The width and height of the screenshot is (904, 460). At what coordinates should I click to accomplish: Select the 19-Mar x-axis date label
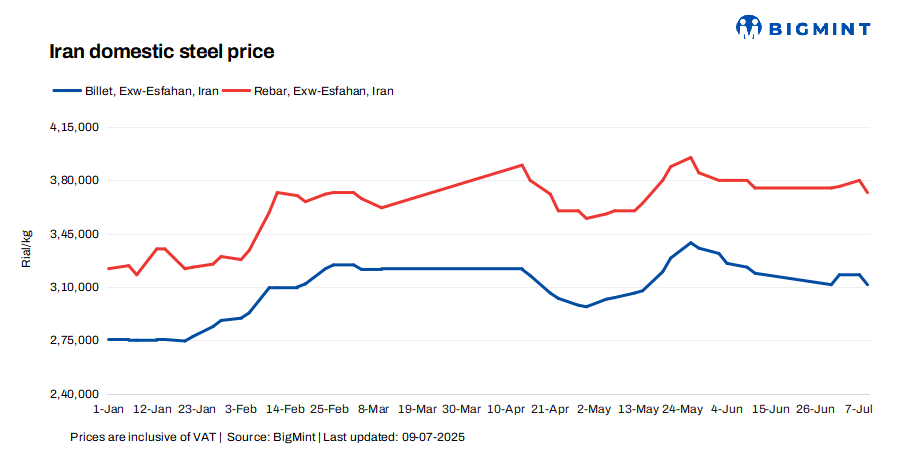[x=417, y=409]
